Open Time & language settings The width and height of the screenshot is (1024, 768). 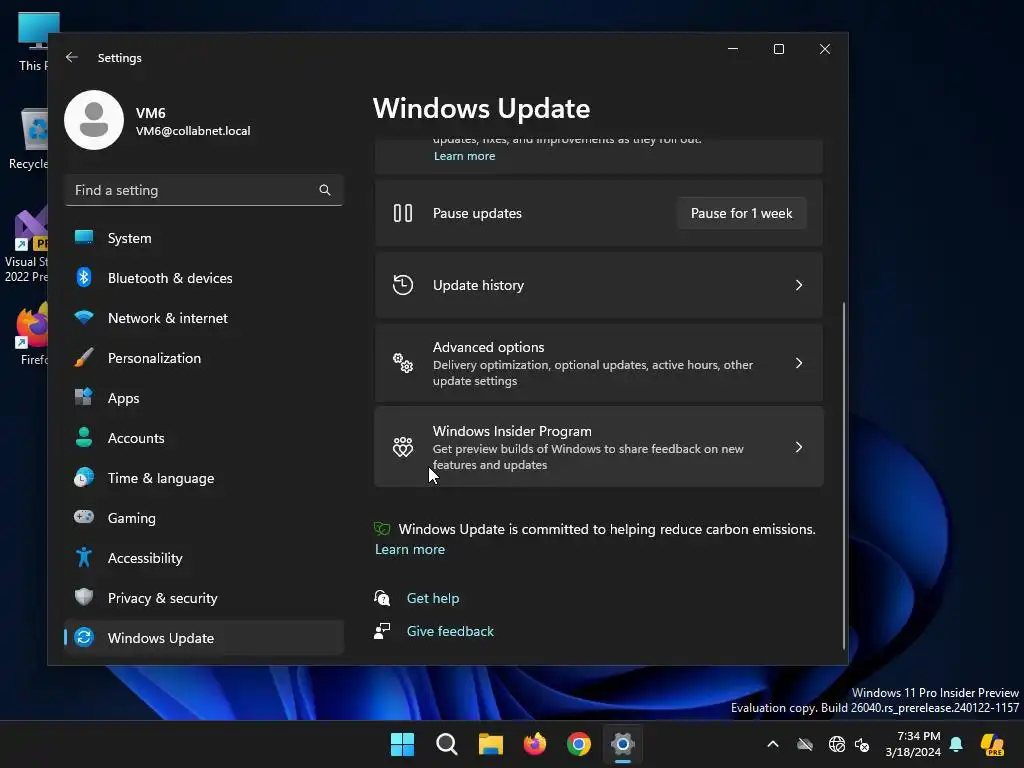(x=204, y=477)
